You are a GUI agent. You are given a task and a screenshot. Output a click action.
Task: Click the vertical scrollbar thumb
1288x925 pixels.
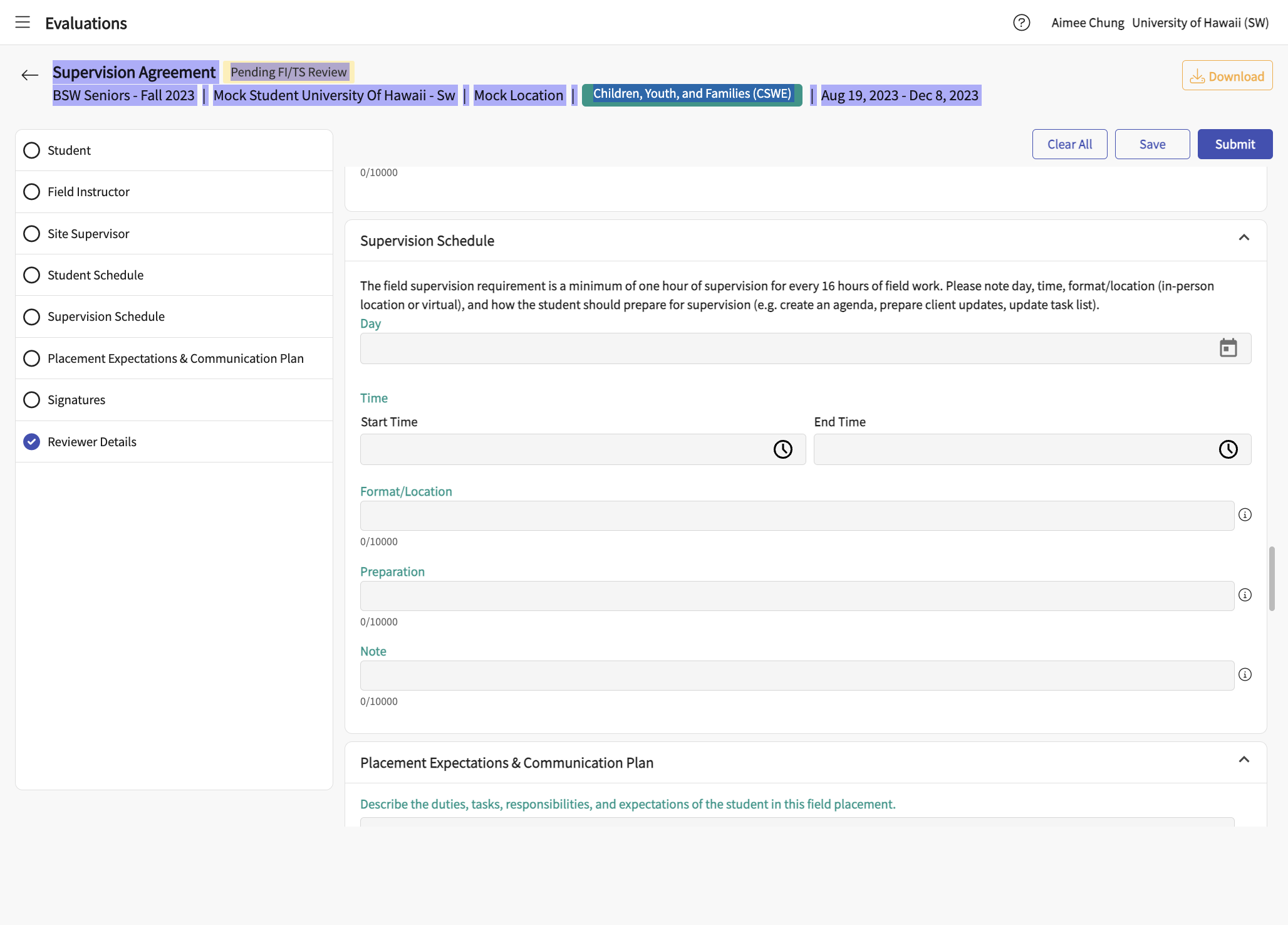tap(1272, 578)
